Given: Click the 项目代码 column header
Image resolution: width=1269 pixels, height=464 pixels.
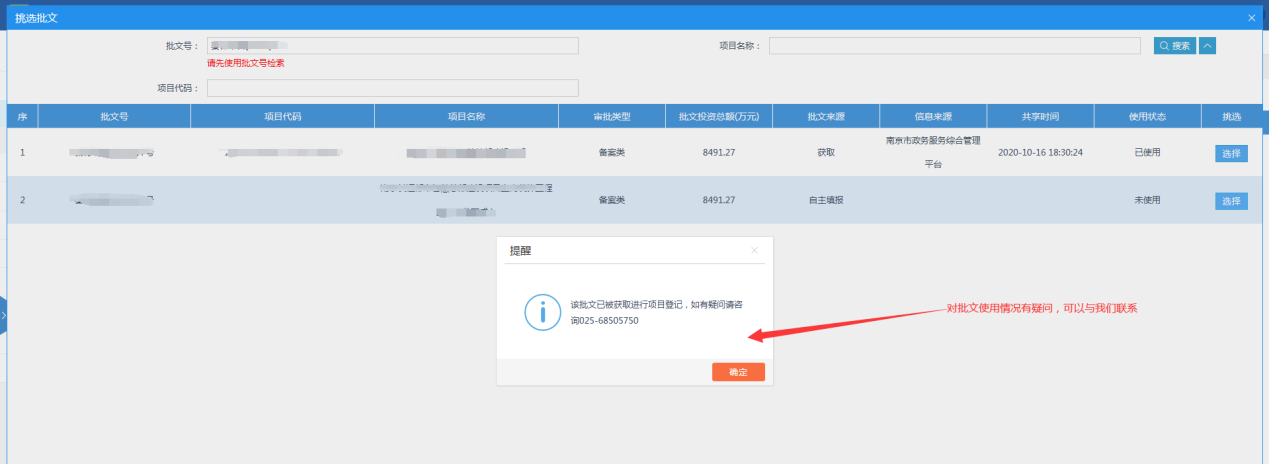Looking at the screenshot, I should [x=282, y=117].
